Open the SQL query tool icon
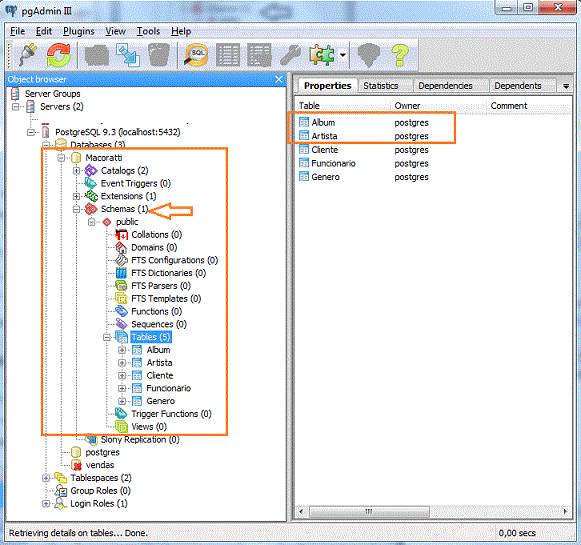Screen dimensions: 581x545 coord(196,55)
